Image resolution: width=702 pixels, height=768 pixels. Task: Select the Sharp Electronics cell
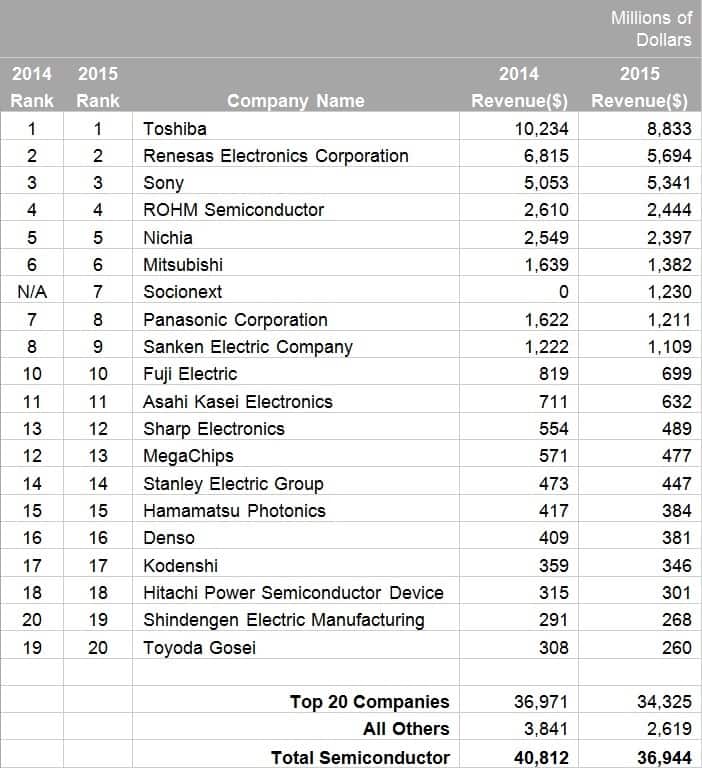[x=295, y=428]
